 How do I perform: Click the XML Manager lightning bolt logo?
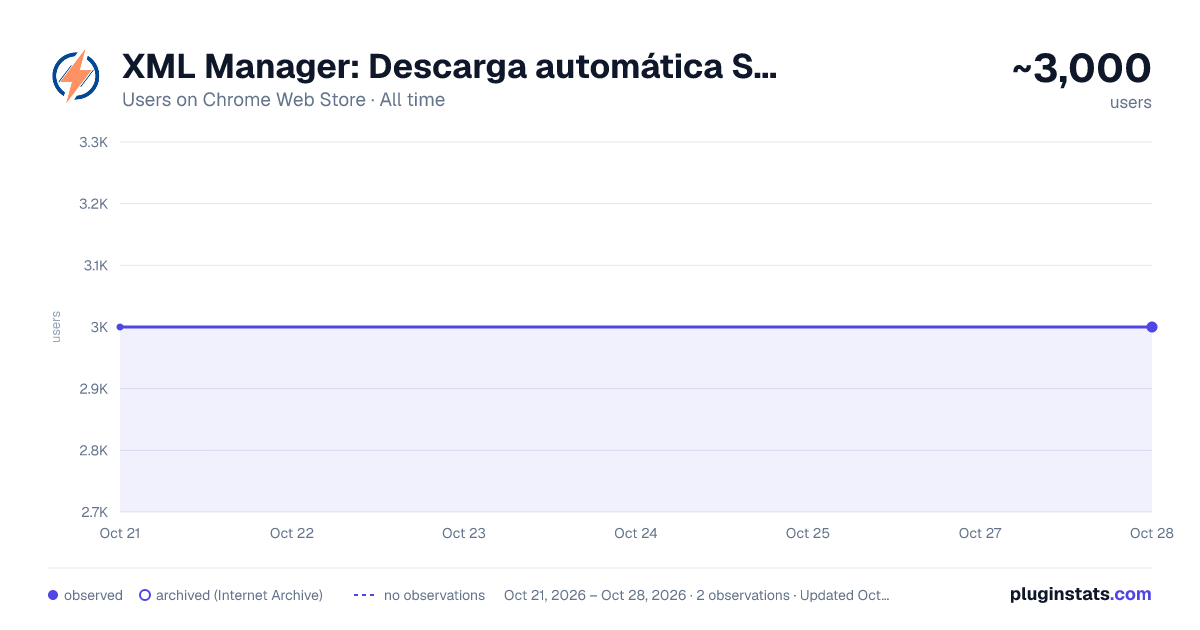[x=76, y=76]
